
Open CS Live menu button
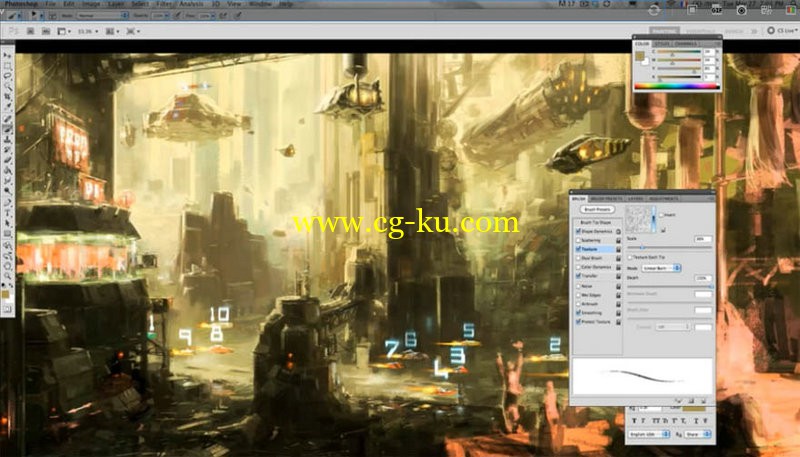pos(783,31)
